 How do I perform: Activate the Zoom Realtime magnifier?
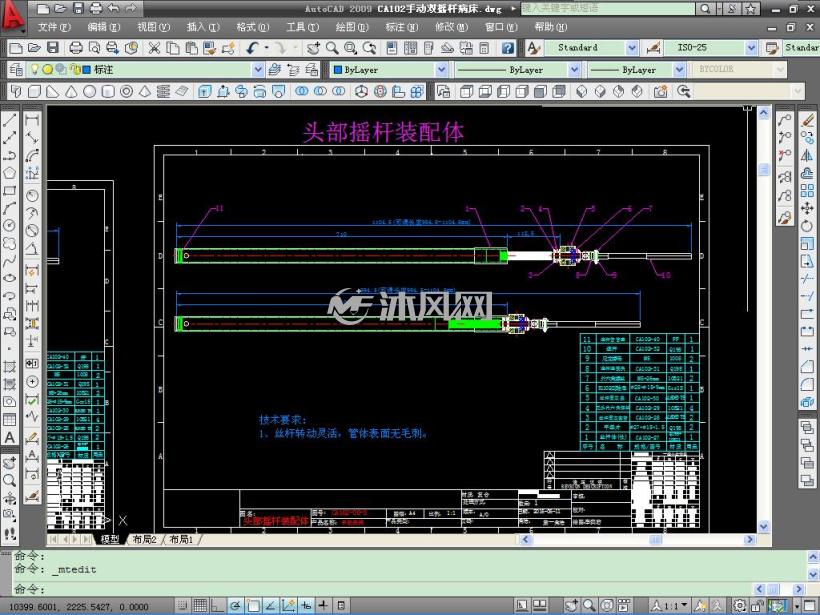(332, 48)
